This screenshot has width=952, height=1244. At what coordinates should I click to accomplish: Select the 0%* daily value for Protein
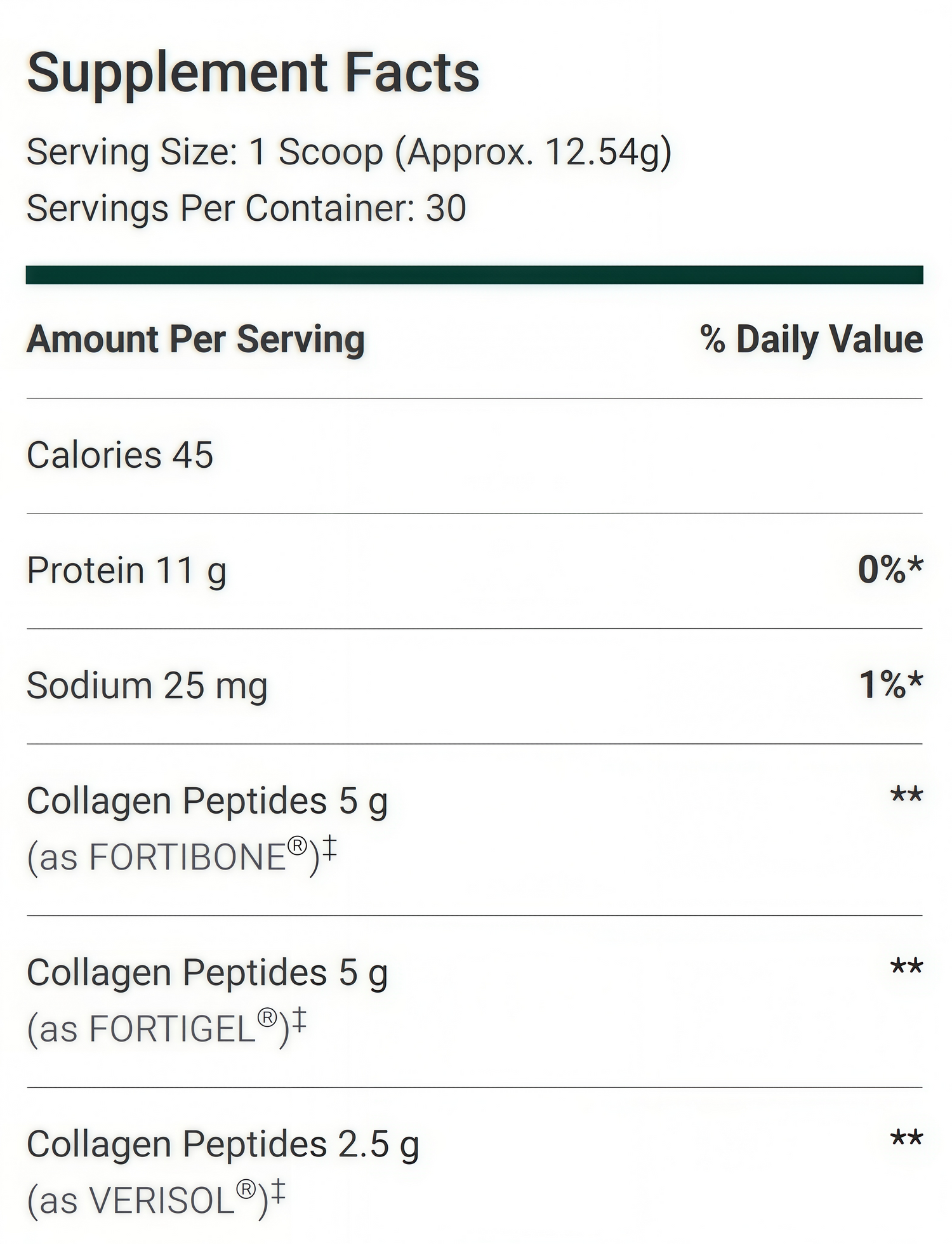click(890, 569)
